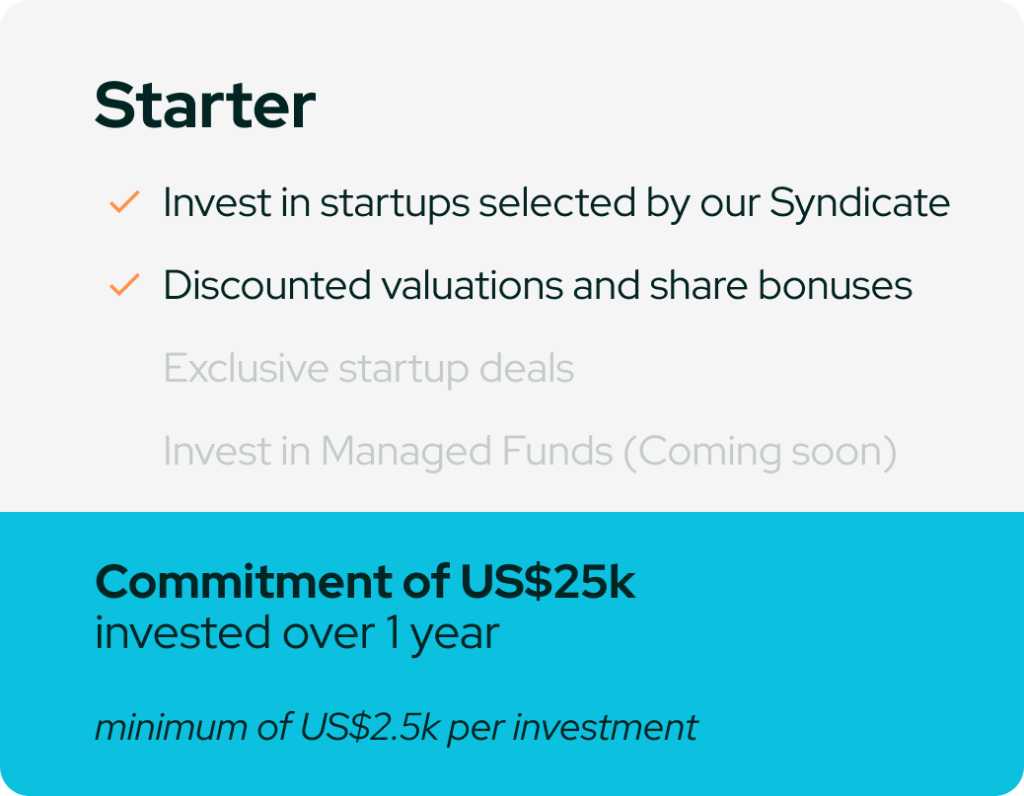This screenshot has width=1024, height=796.
Task: Click the '1 year' duration text
Action: [442, 633]
